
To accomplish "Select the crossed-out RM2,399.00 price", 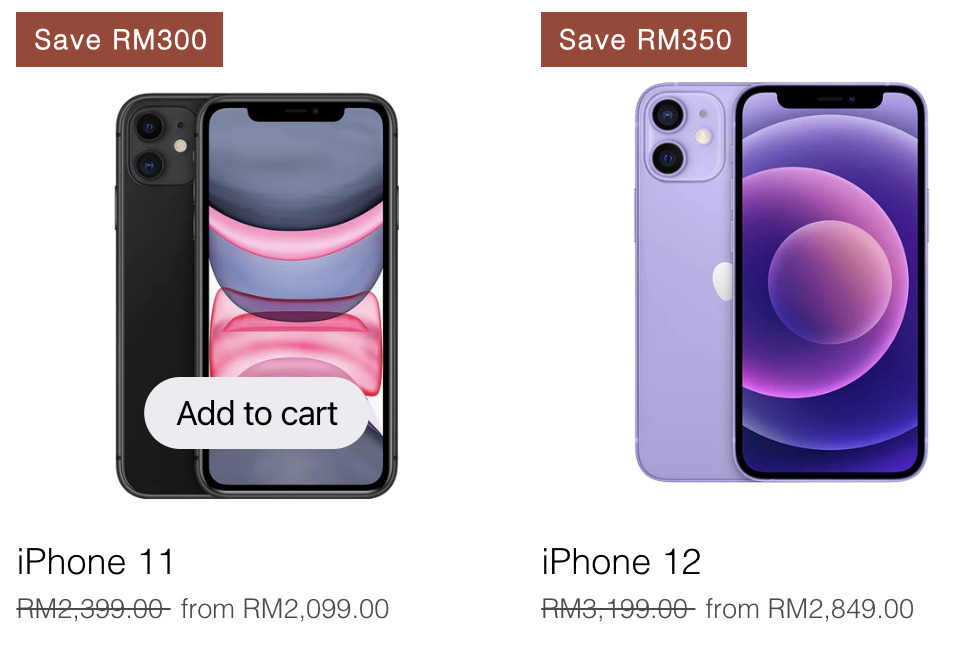I will [x=94, y=609].
